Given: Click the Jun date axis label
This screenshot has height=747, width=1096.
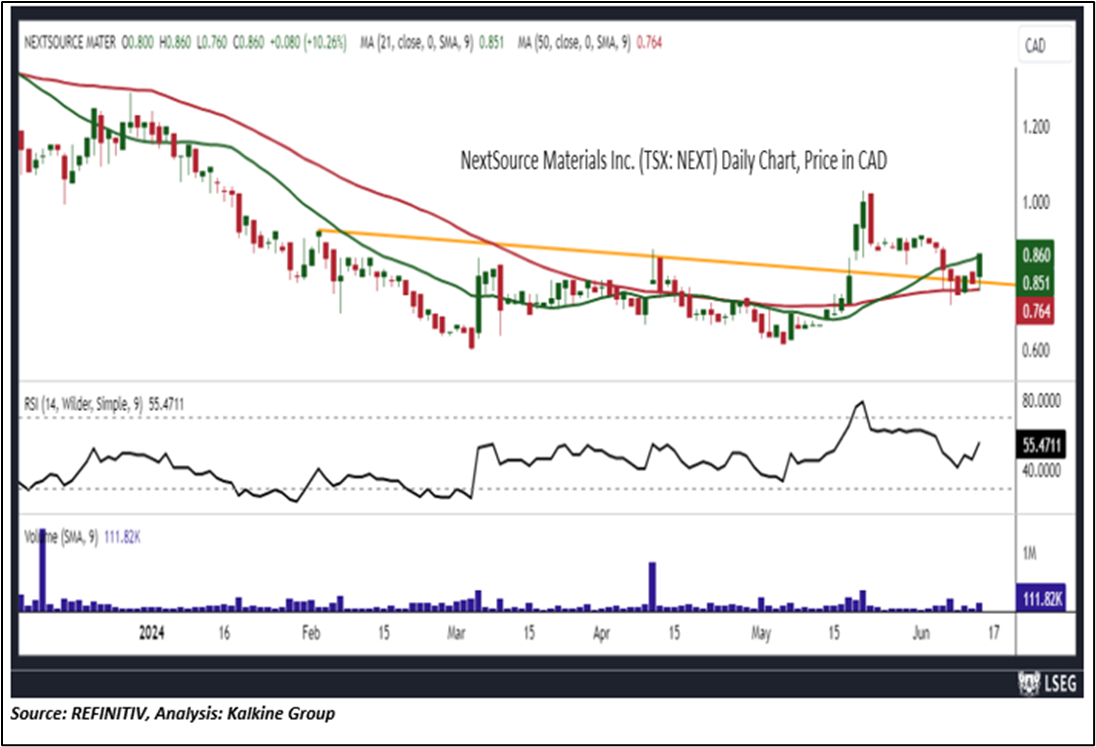Looking at the screenshot, I should coord(921,633).
